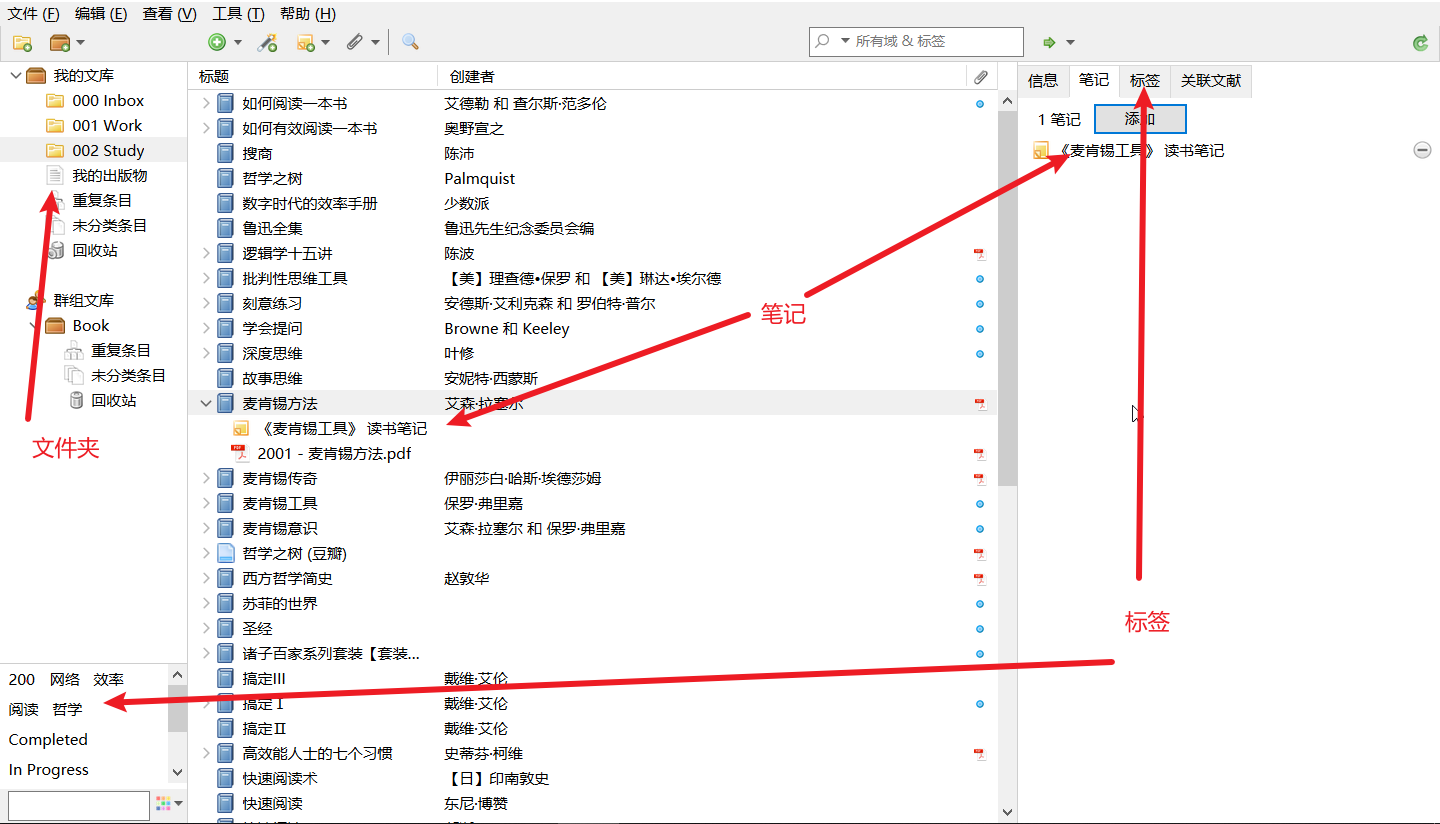
Task: Click the green Sync icon
Action: tap(1420, 42)
